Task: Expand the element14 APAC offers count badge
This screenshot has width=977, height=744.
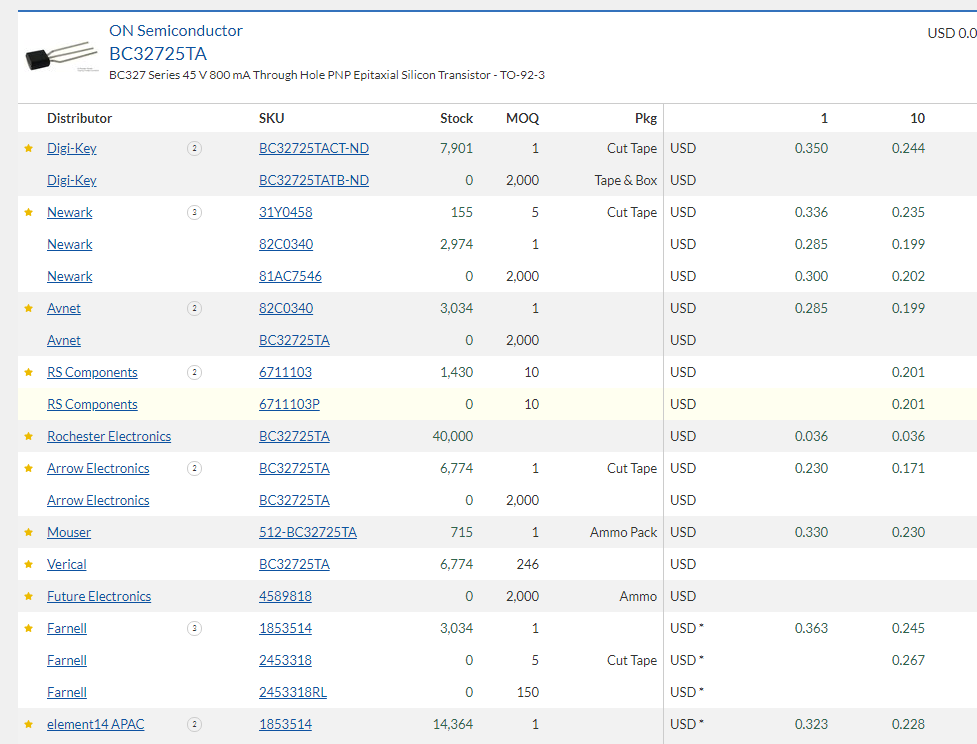Action: 194,725
